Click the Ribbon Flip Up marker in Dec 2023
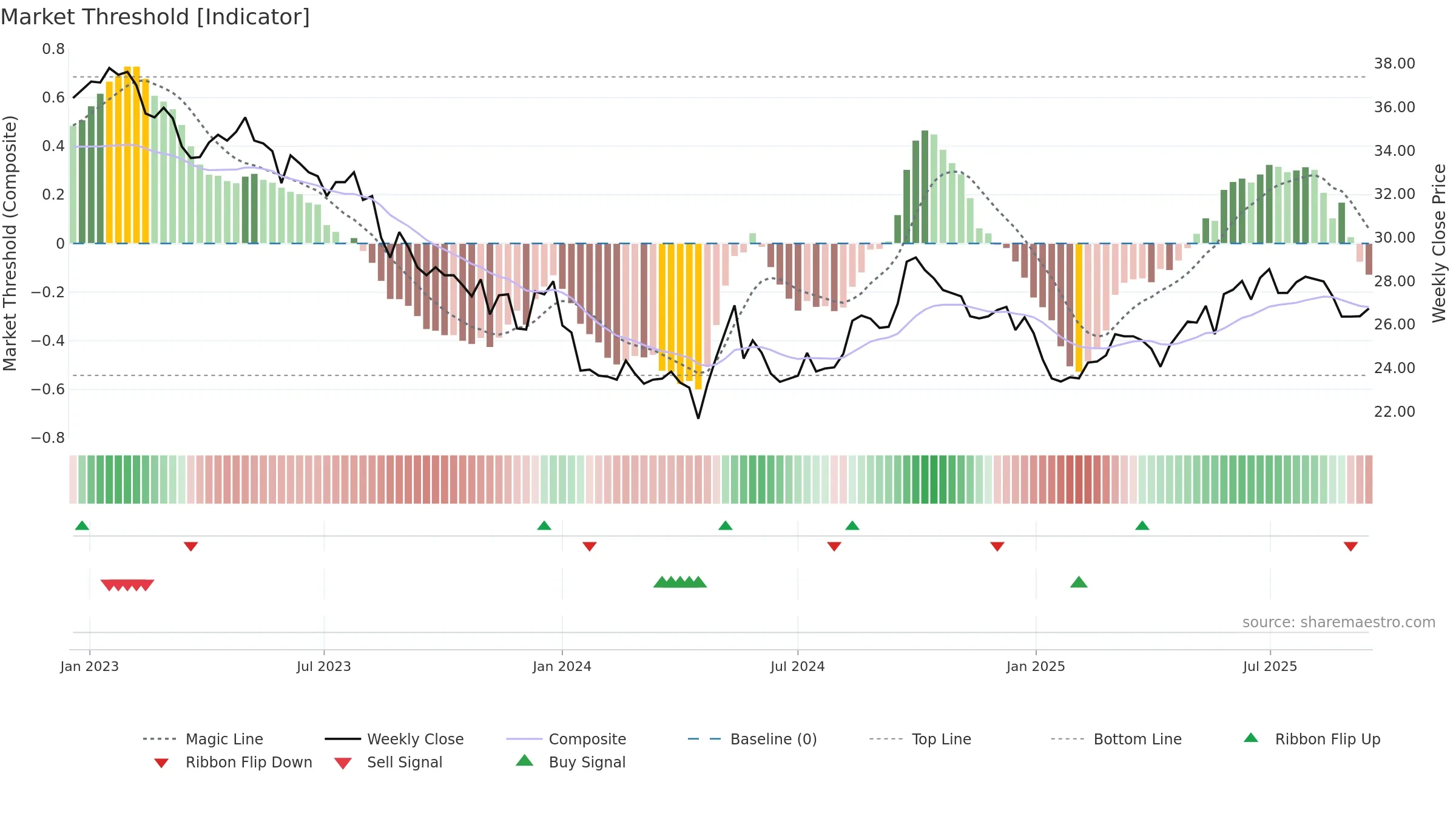 coord(544,525)
